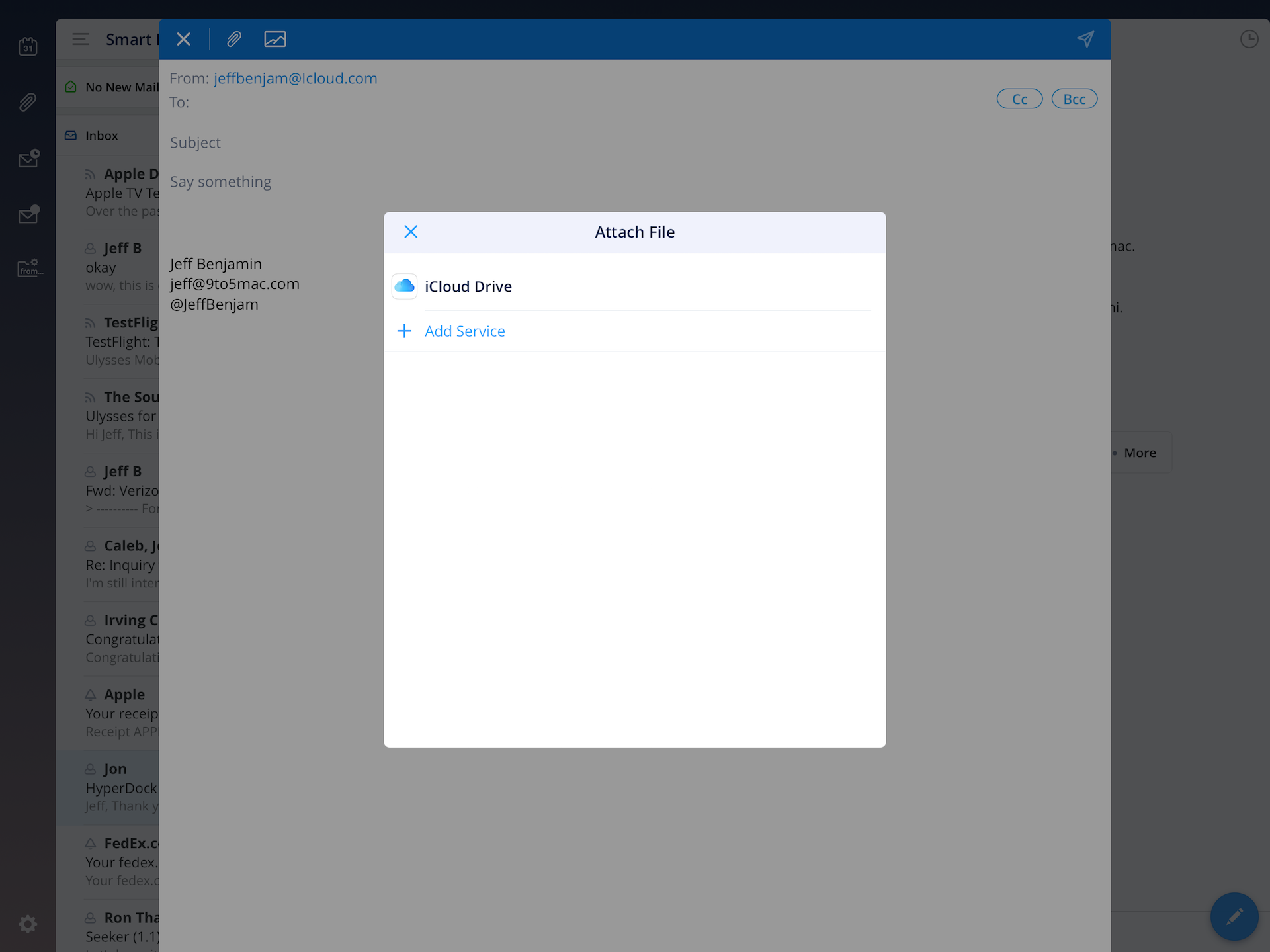This screenshot has height=952, width=1270.
Task: Click Add Service link
Action: (464, 331)
